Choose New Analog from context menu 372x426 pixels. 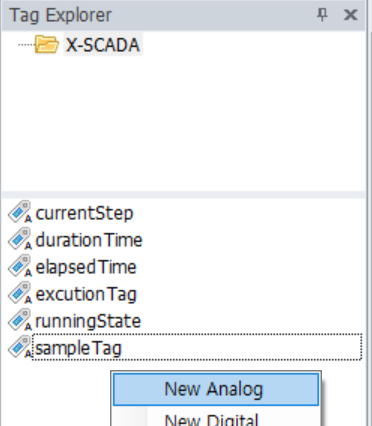click(216, 389)
